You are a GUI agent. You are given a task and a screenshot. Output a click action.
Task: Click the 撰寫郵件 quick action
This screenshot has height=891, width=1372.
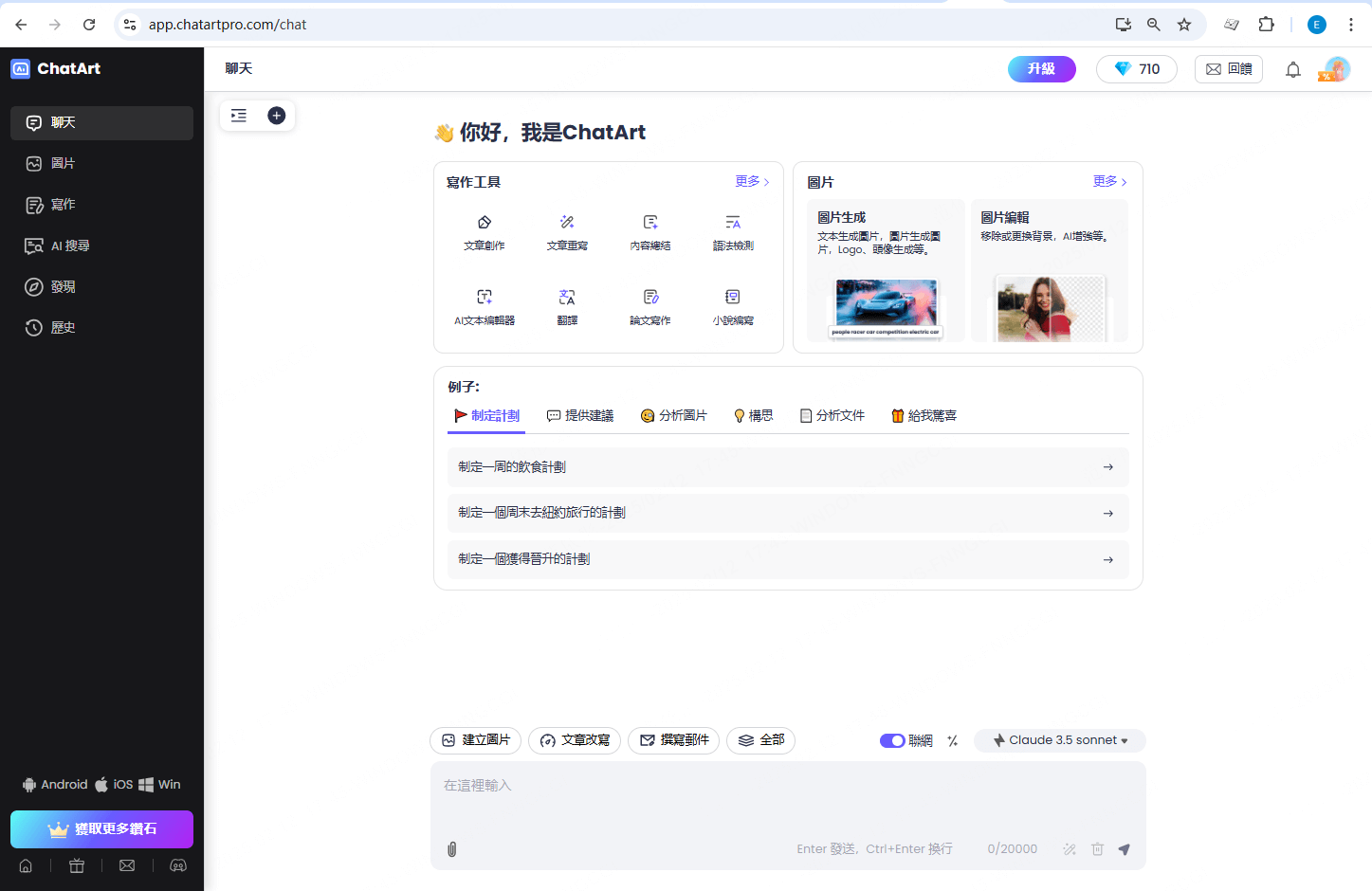674,740
